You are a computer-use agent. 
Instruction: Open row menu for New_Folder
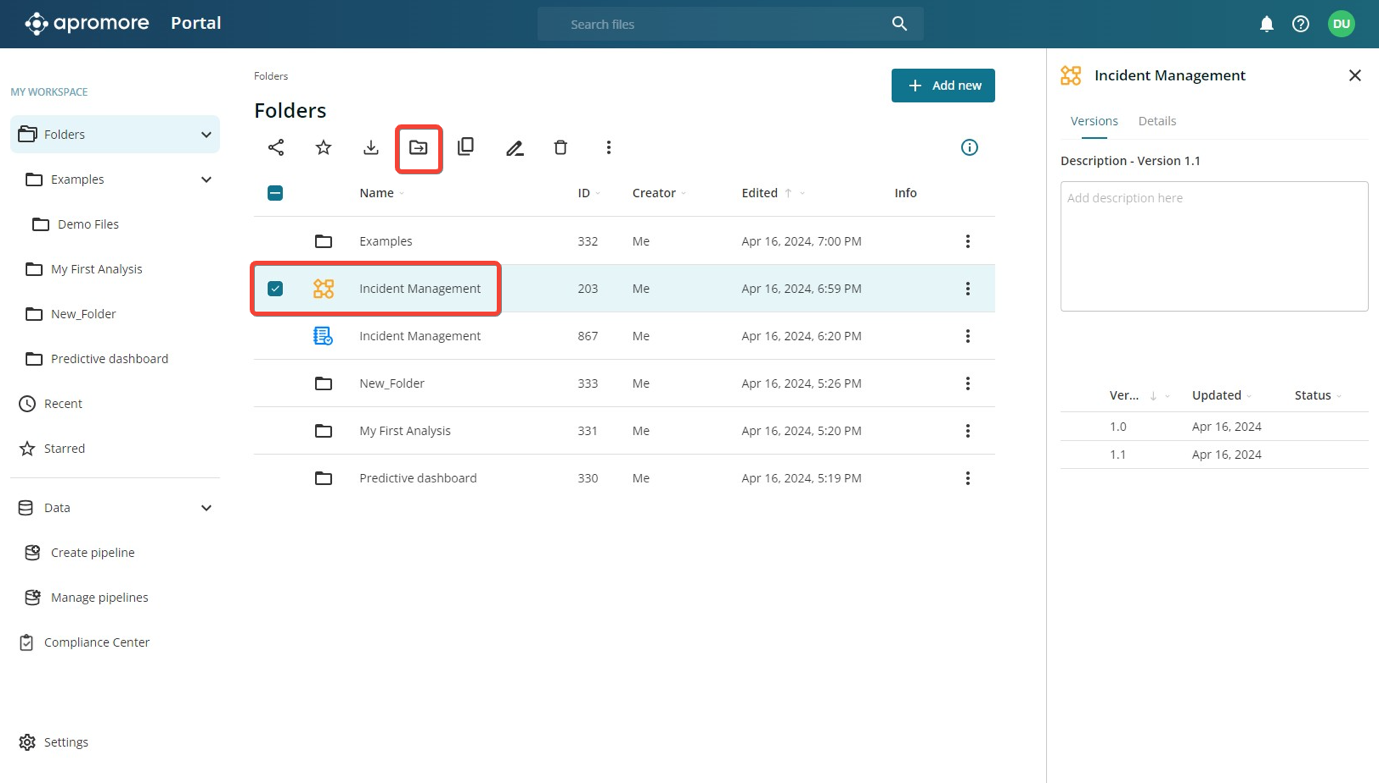pyautogui.click(x=967, y=384)
